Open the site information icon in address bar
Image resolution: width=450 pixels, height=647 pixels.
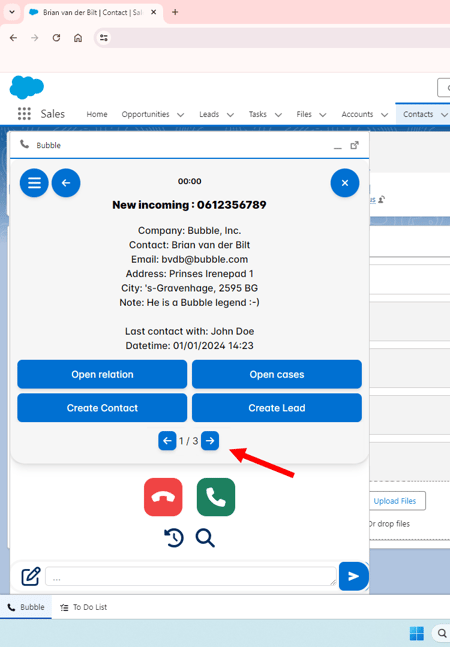click(104, 38)
